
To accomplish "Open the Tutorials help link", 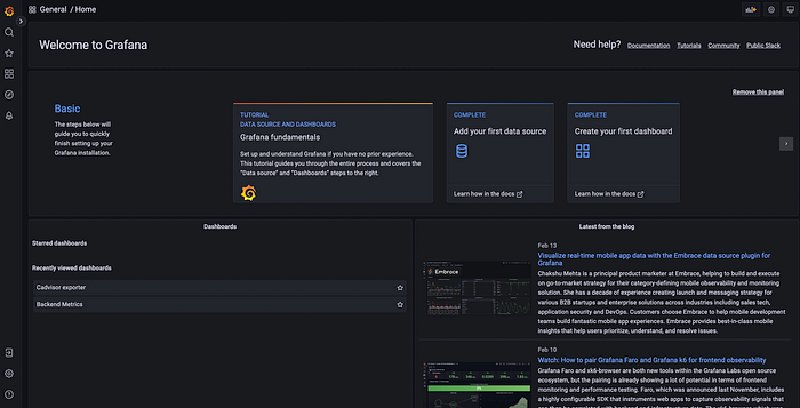I will click(689, 45).
